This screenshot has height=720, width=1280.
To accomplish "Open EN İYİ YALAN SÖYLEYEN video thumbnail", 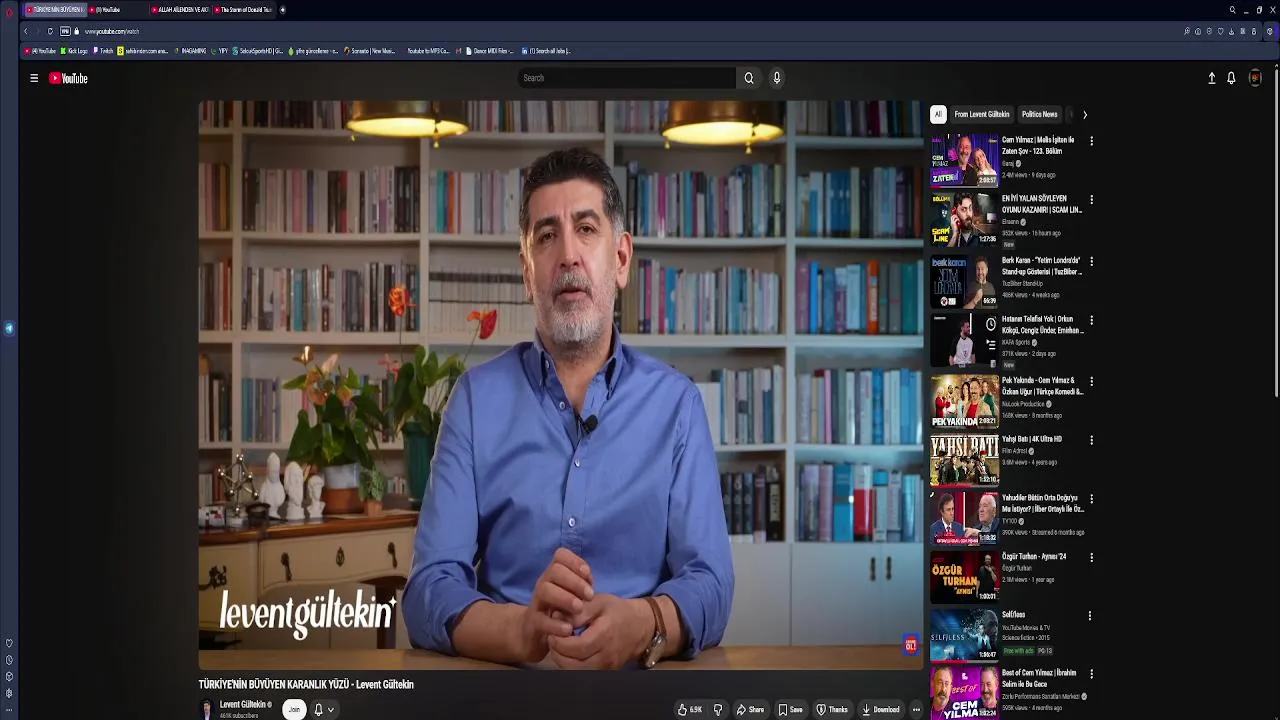I will coord(964,220).
